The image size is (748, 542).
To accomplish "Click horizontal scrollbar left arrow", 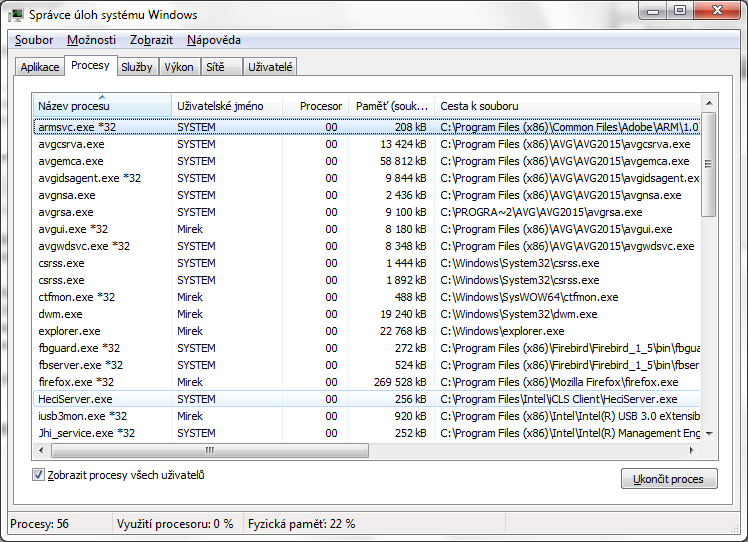I will [x=41, y=450].
